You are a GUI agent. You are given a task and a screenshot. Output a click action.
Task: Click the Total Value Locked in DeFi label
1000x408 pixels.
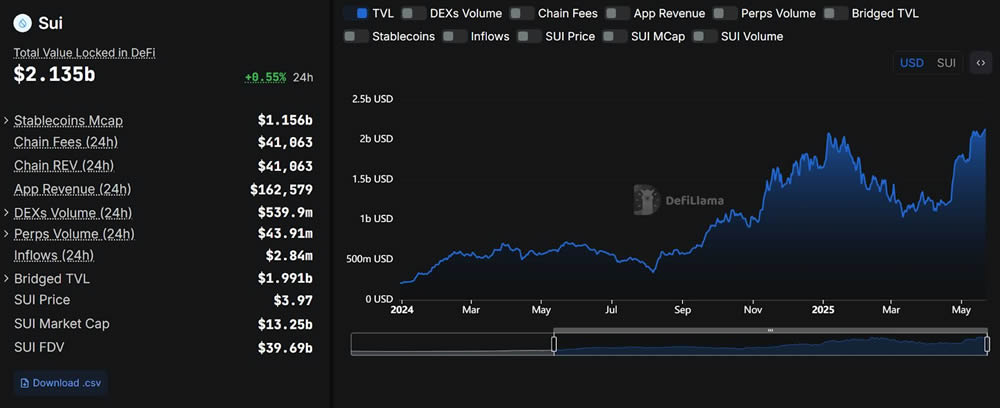(84, 52)
